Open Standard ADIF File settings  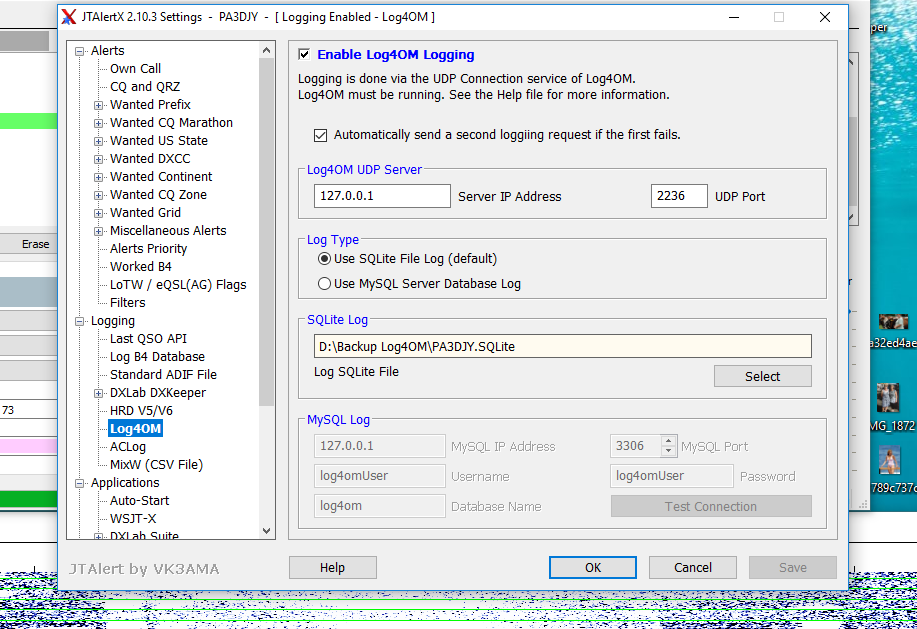[x=163, y=375]
